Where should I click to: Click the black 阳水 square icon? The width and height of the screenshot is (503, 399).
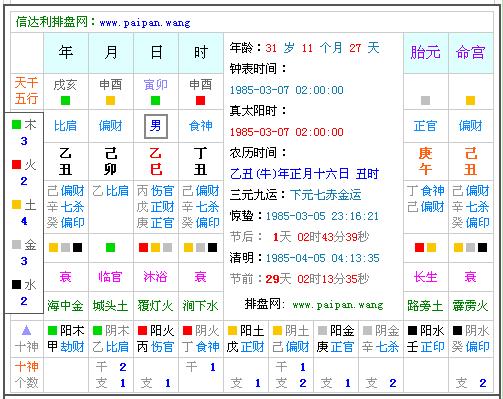coord(412,330)
